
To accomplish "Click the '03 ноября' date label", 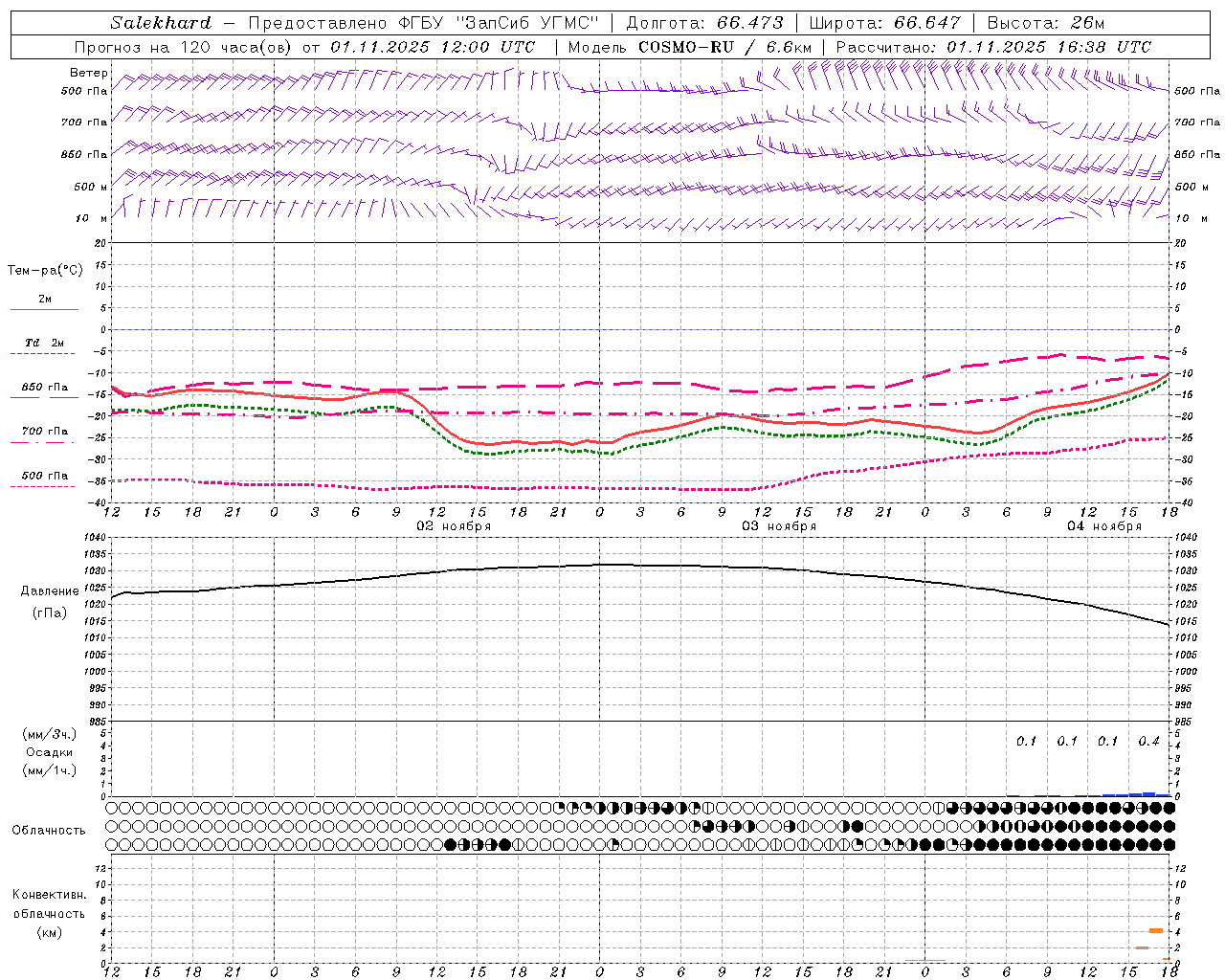I will 779,525.
